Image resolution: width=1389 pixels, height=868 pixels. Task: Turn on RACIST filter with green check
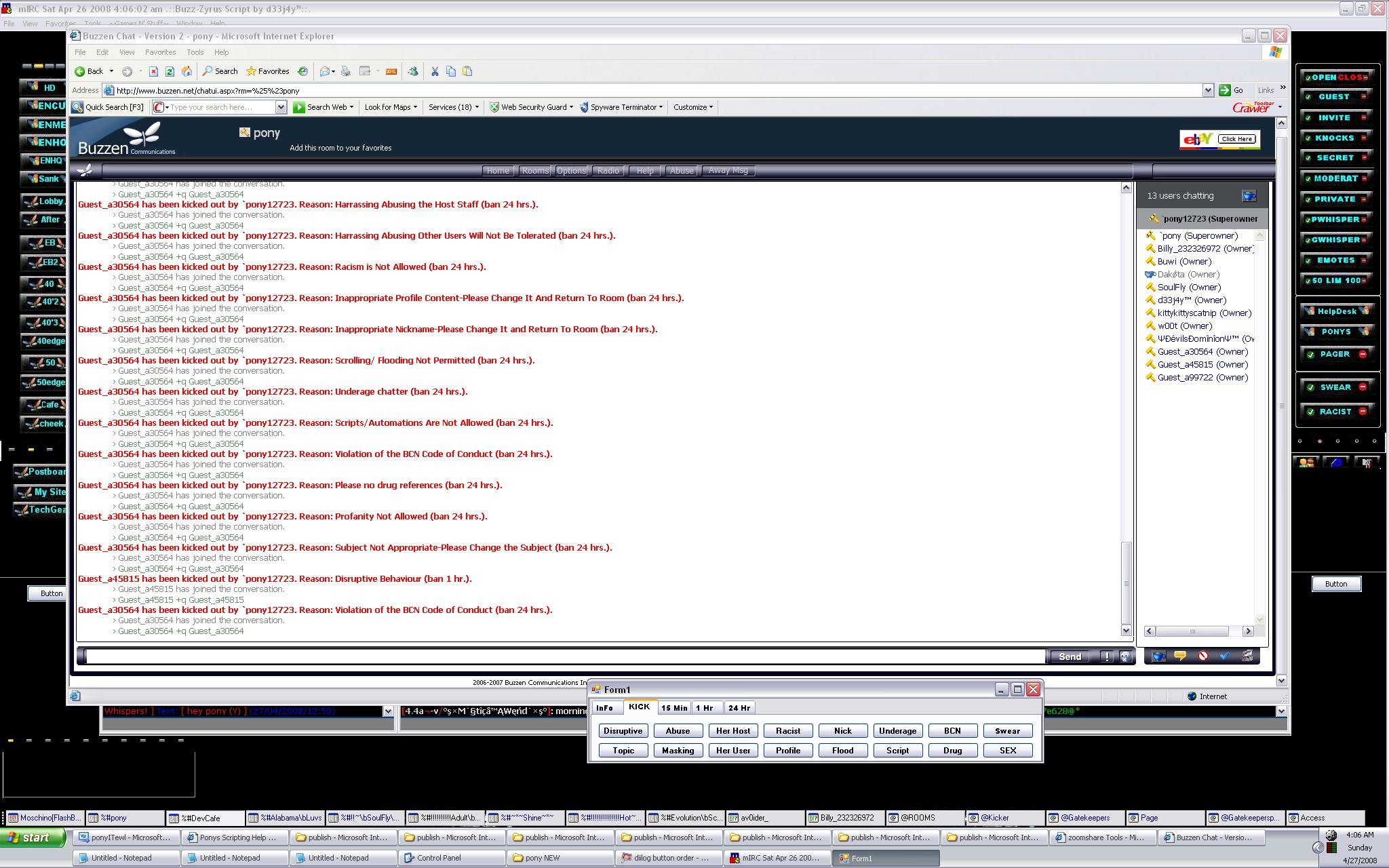click(x=1310, y=412)
